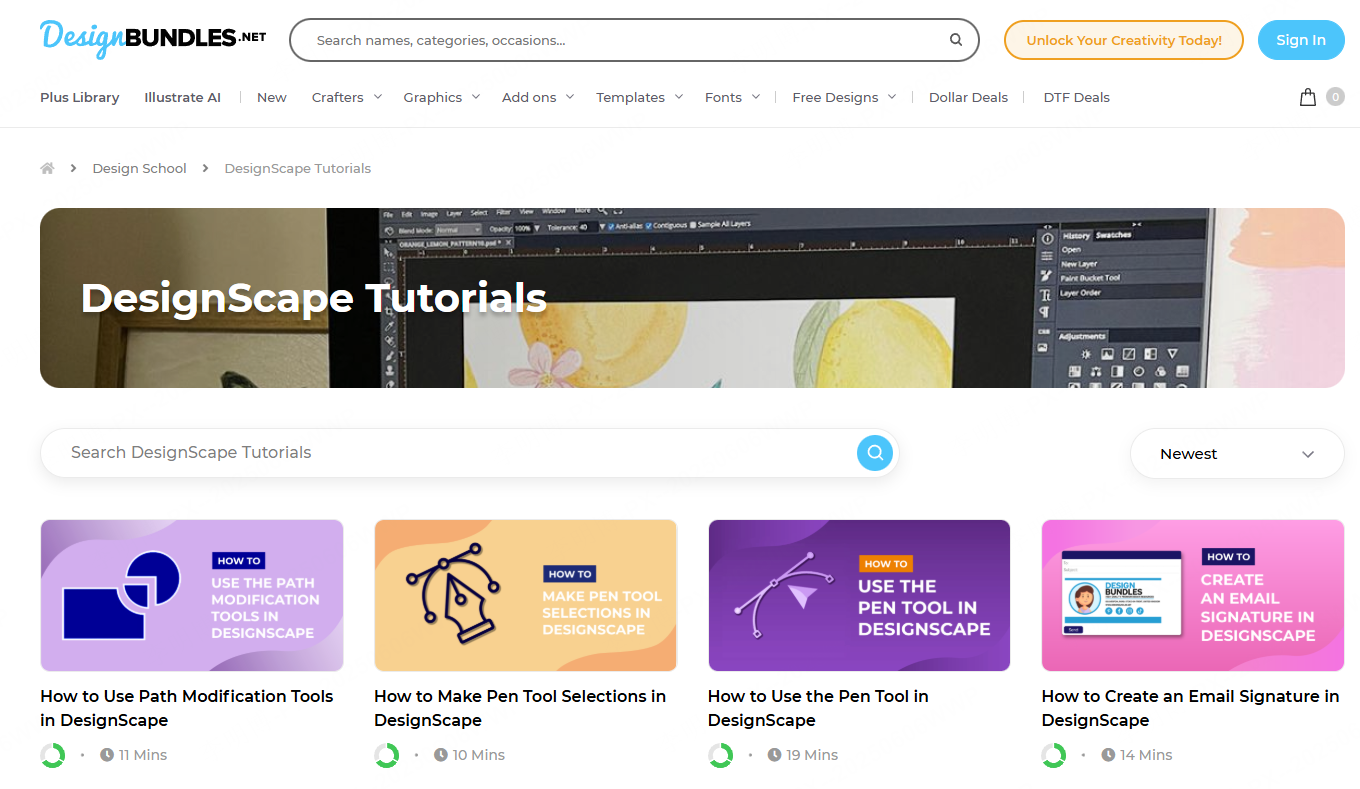1360x789 pixels.
Task: Expand the Graphics dropdown menu
Action: point(441,97)
